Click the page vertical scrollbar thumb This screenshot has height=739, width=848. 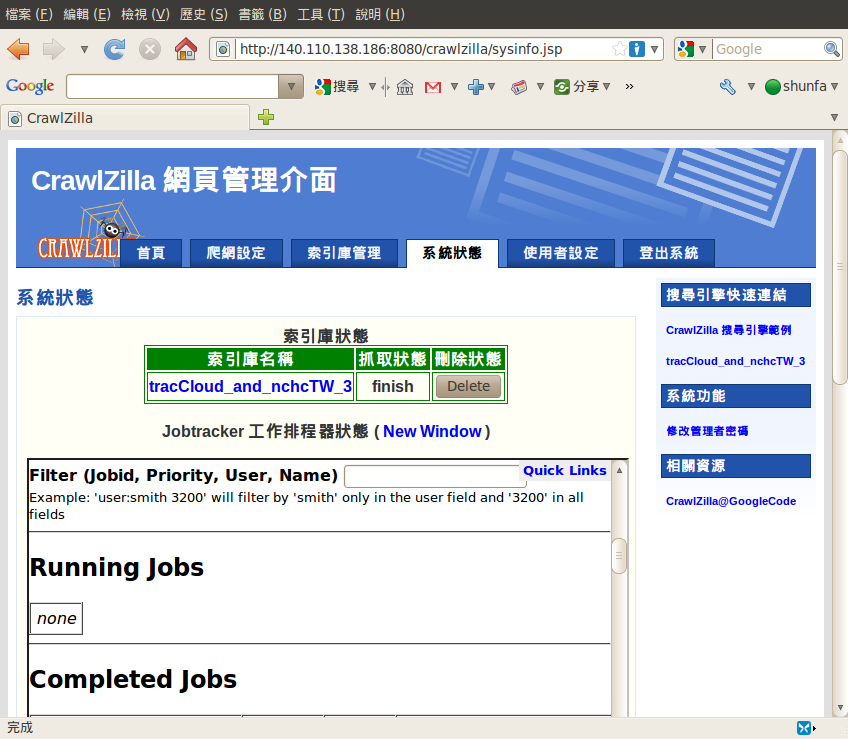pos(840,267)
